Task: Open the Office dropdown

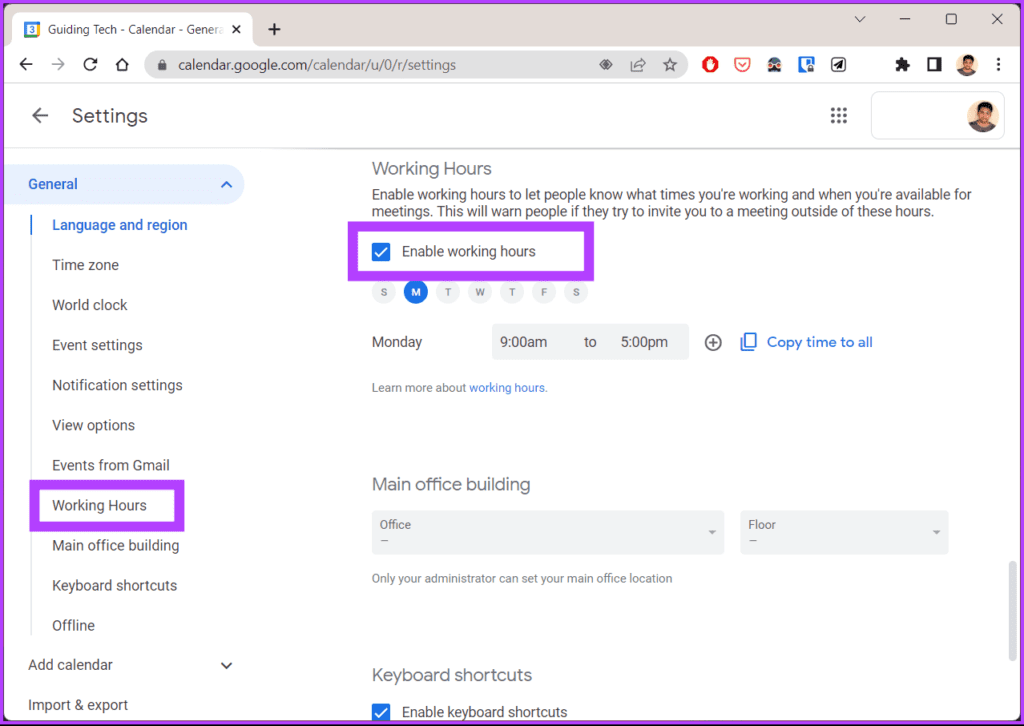Action: (548, 532)
